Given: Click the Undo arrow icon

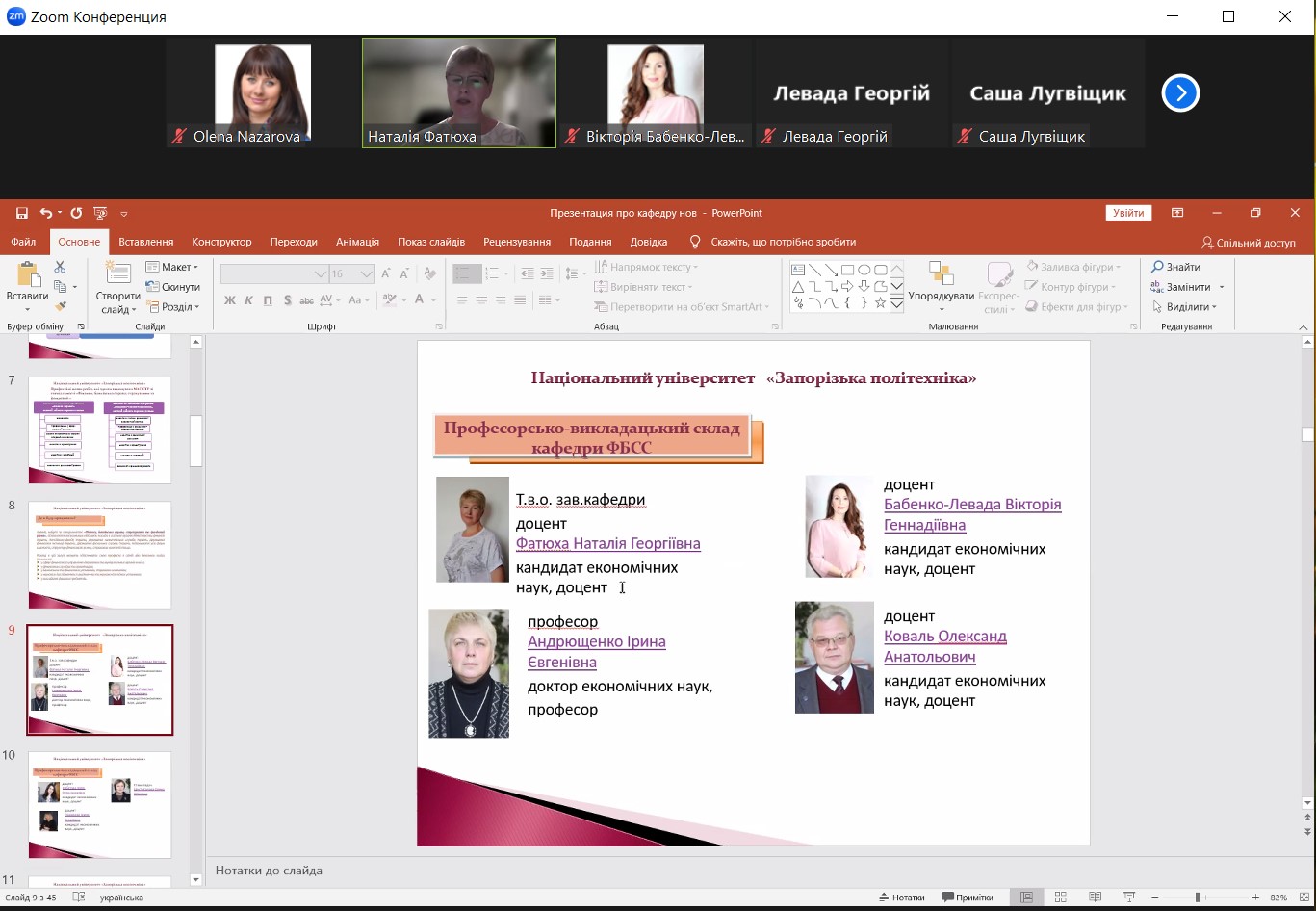Looking at the screenshot, I should coord(45,213).
